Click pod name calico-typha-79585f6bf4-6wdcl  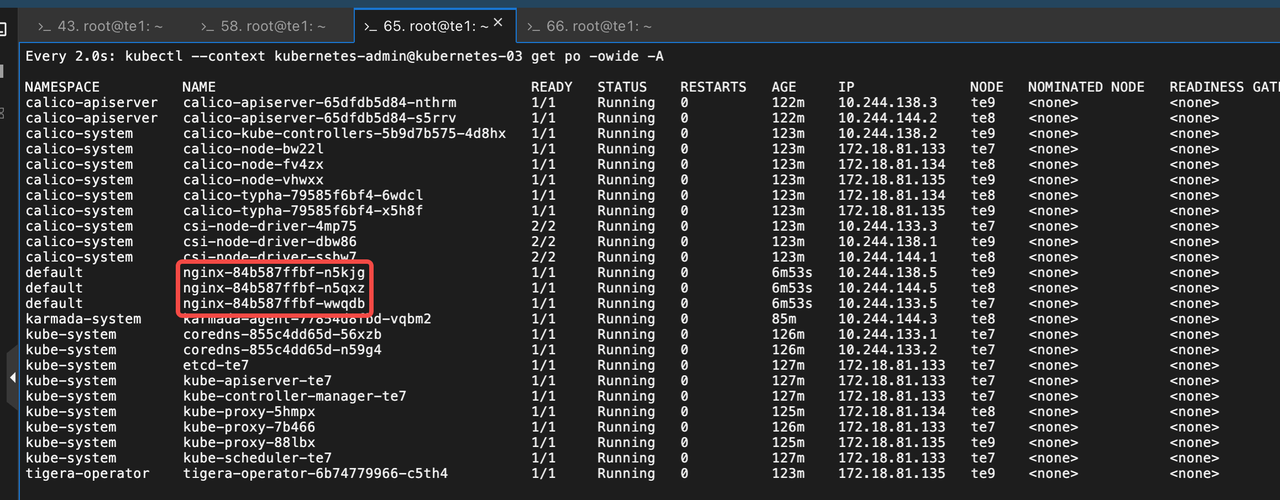click(303, 195)
